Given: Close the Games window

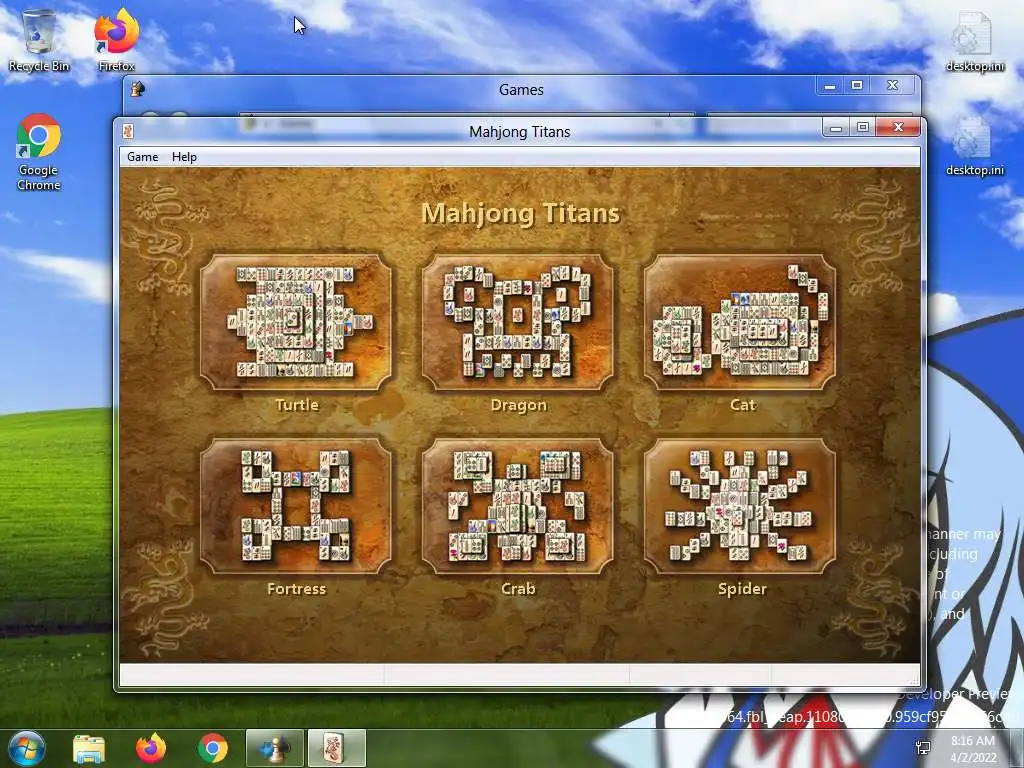Looking at the screenshot, I should pyautogui.click(x=892, y=86).
